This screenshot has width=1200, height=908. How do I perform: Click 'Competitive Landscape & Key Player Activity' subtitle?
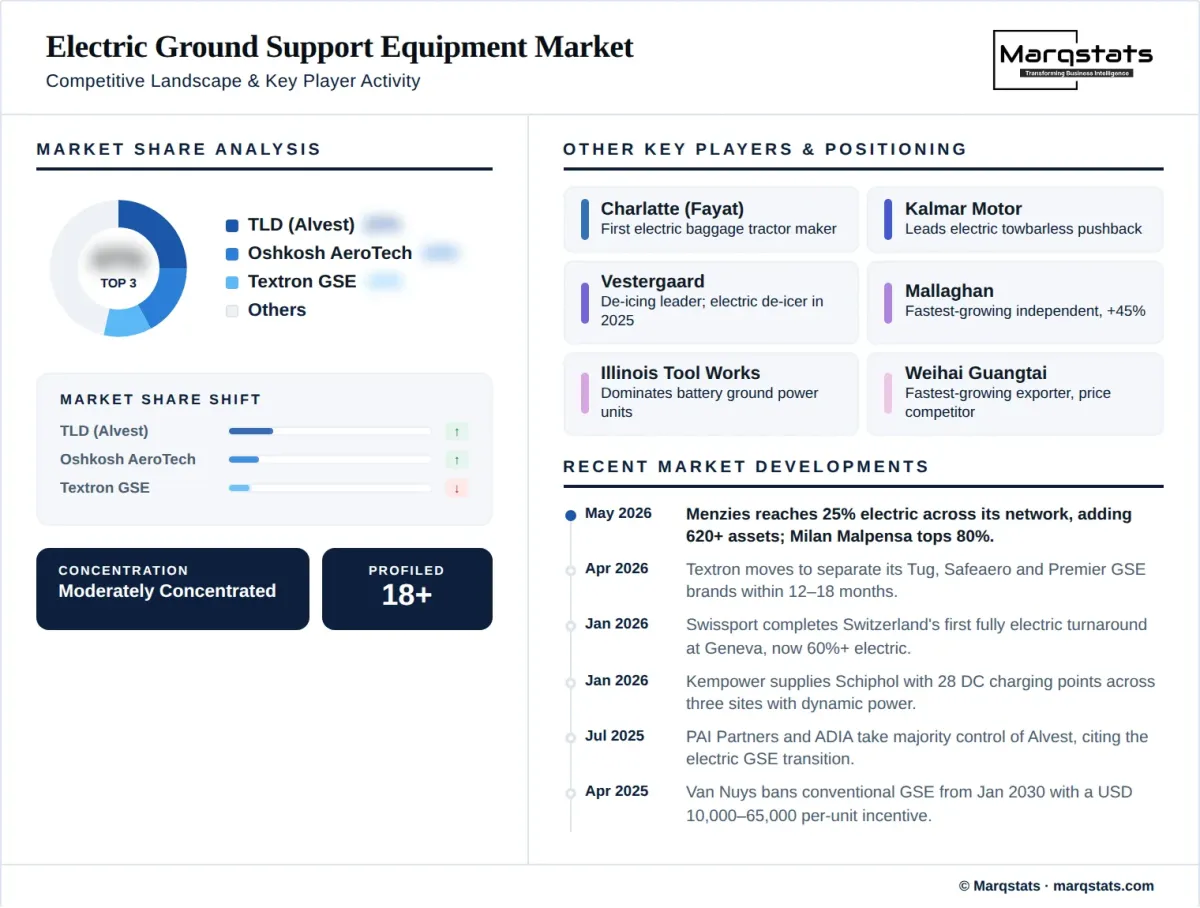(x=233, y=81)
